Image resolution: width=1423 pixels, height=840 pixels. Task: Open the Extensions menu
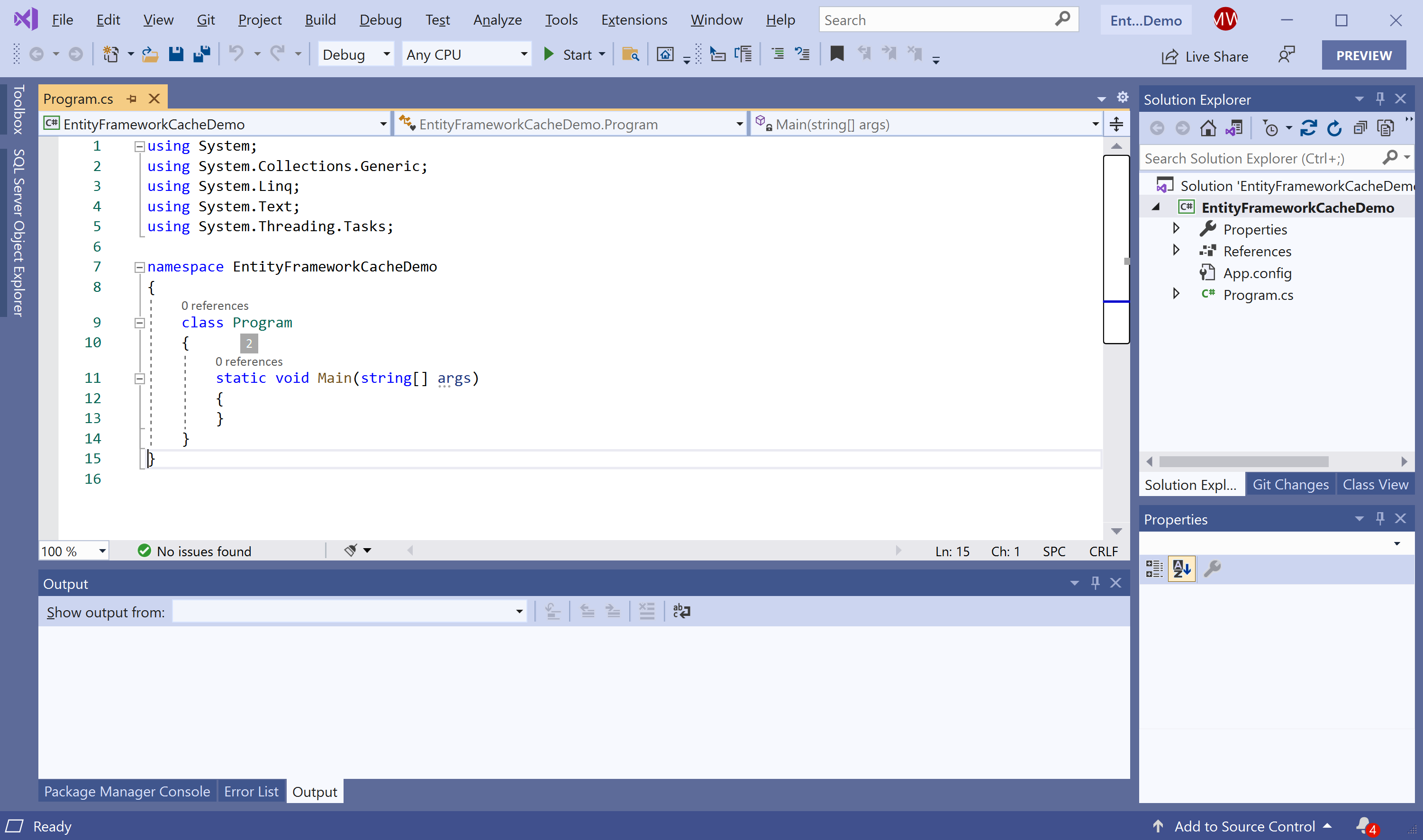tap(634, 20)
